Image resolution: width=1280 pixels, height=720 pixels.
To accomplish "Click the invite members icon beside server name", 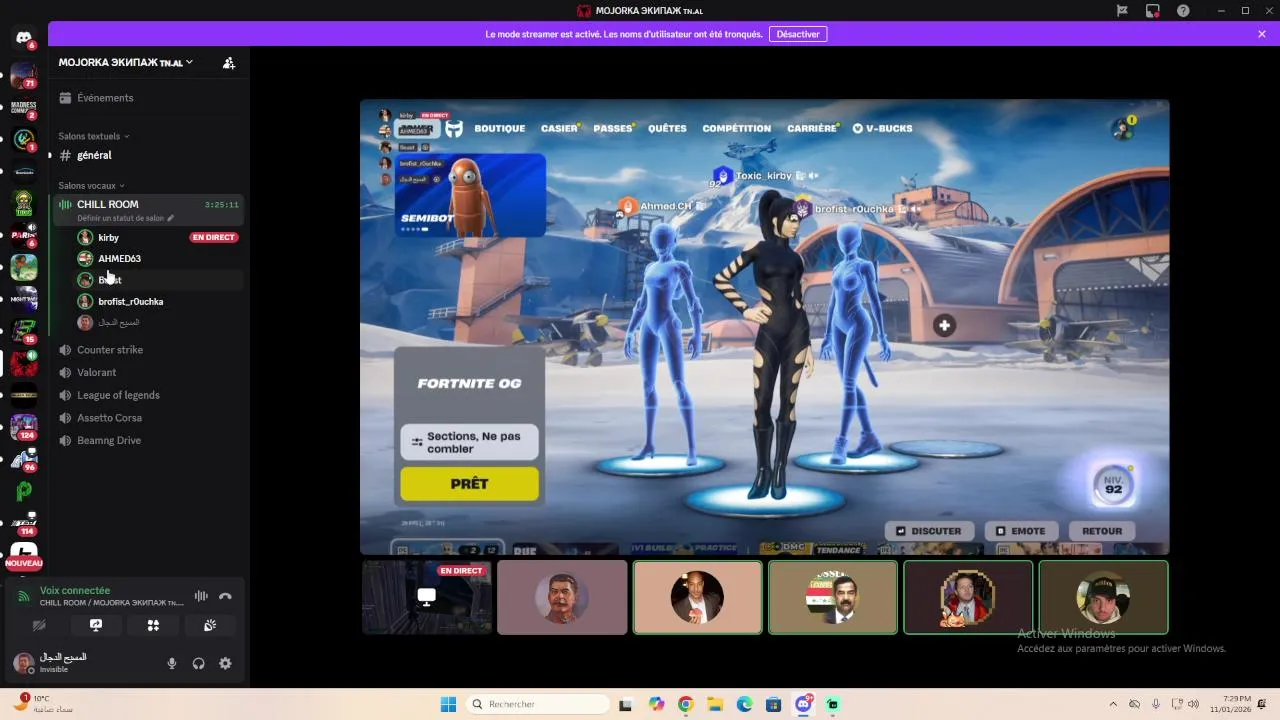I will tap(229, 62).
